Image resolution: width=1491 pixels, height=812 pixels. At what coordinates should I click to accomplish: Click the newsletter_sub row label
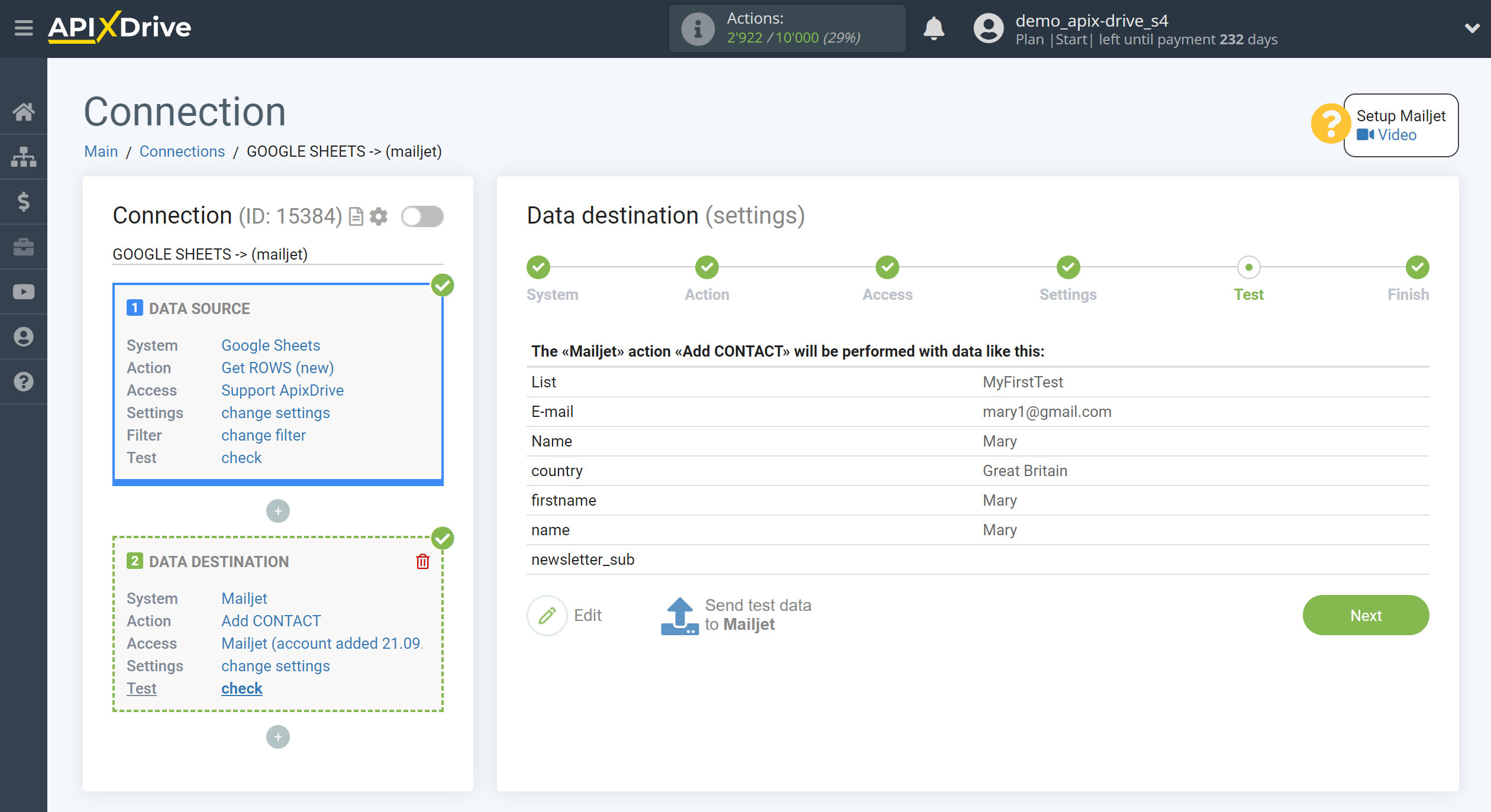click(x=583, y=559)
